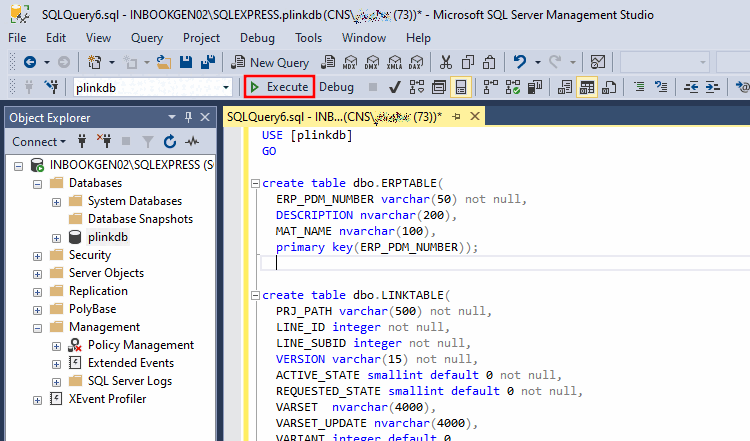The image size is (750, 441).
Task: Click the Parse checkmark icon
Action: click(x=395, y=87)
